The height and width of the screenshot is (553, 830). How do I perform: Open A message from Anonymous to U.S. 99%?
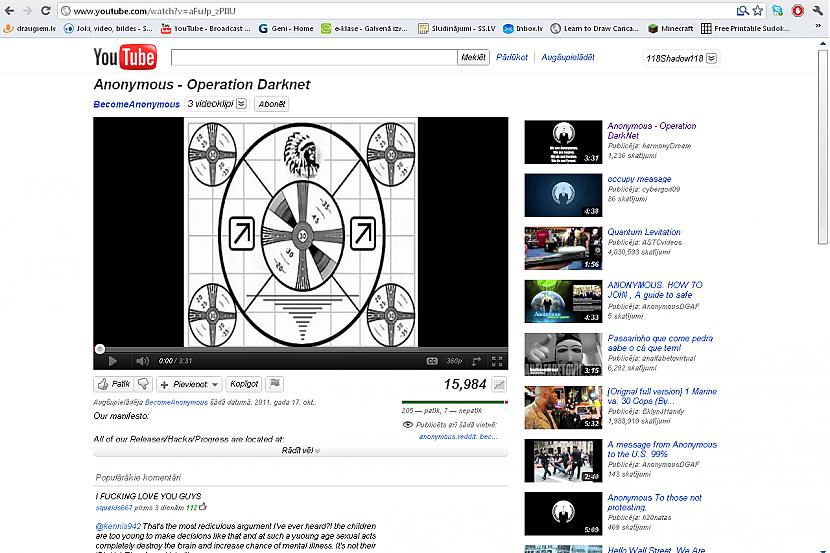pyautogui.click(x=662, y=449)
